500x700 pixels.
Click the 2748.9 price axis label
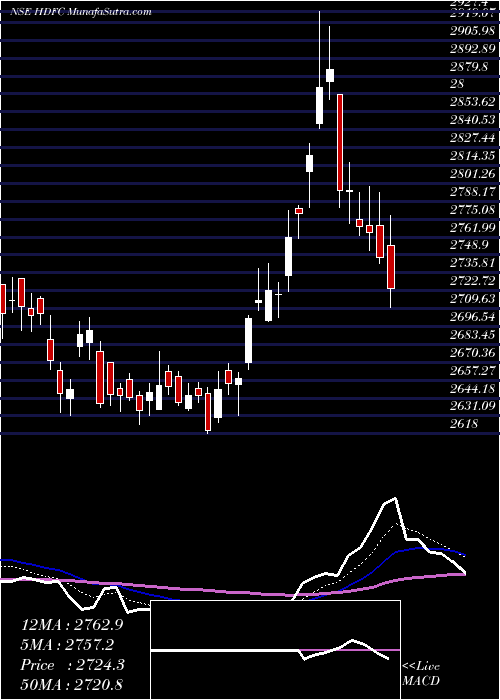(469, 245)
